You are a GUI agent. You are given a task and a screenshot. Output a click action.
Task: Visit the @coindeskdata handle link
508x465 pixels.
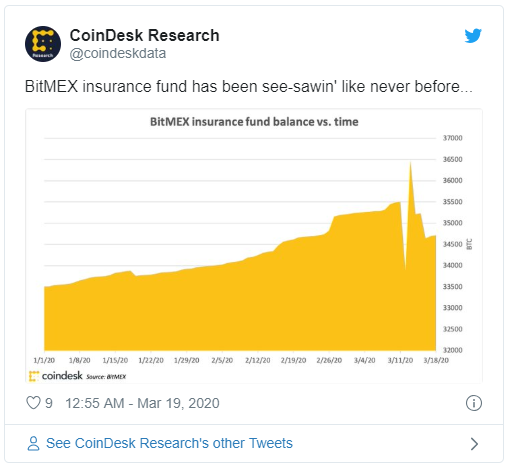tap(118, 53)
